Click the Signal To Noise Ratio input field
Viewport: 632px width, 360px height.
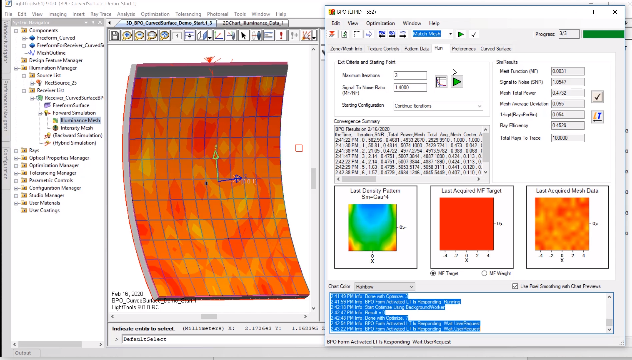click(410, 87)
